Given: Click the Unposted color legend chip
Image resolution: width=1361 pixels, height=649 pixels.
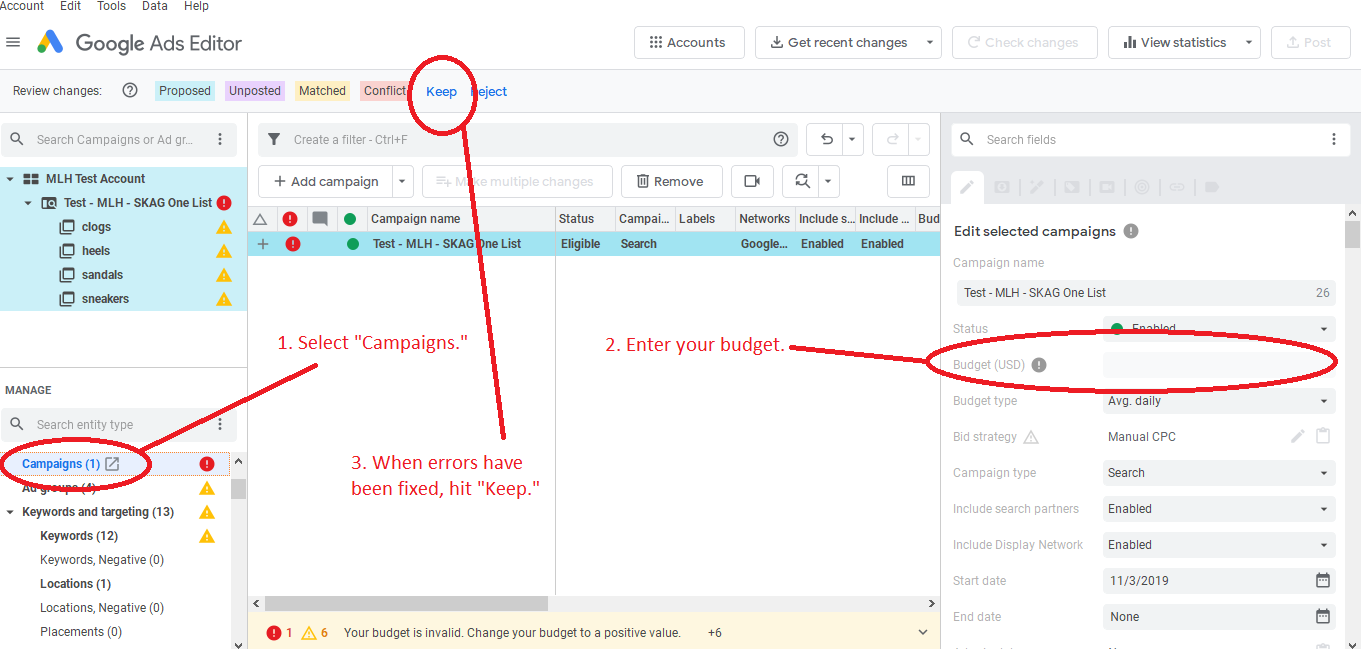Looking at the screenshot, I should [x=255, y=91].
